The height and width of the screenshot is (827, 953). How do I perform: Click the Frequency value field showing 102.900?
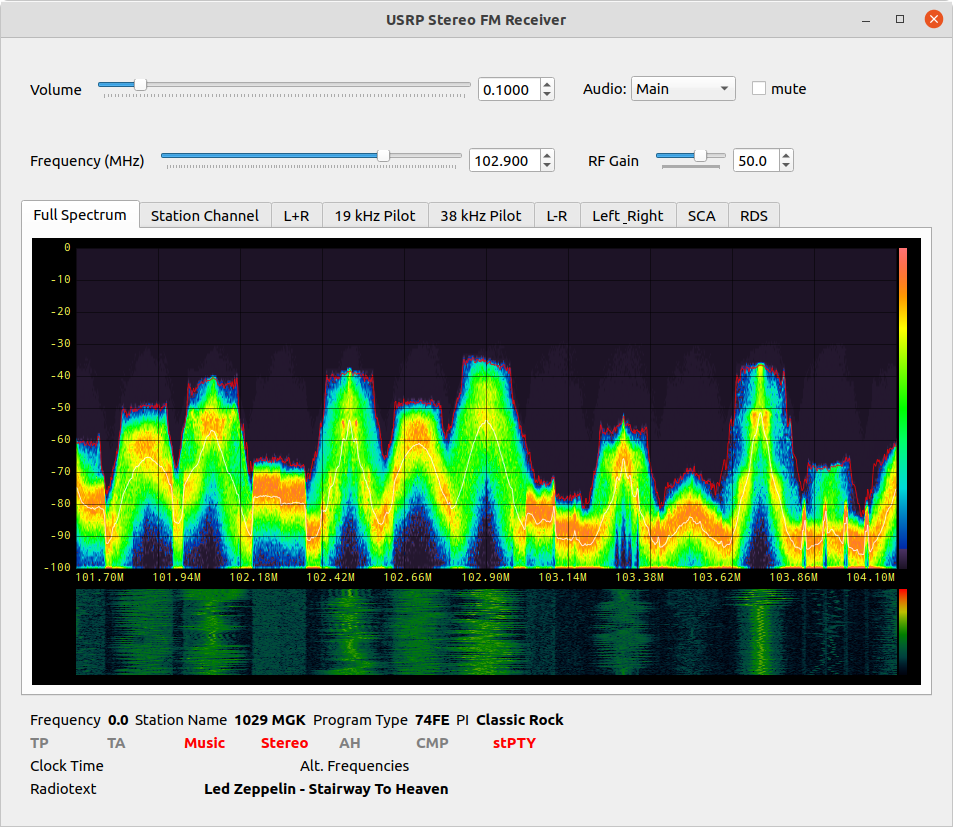502,161
